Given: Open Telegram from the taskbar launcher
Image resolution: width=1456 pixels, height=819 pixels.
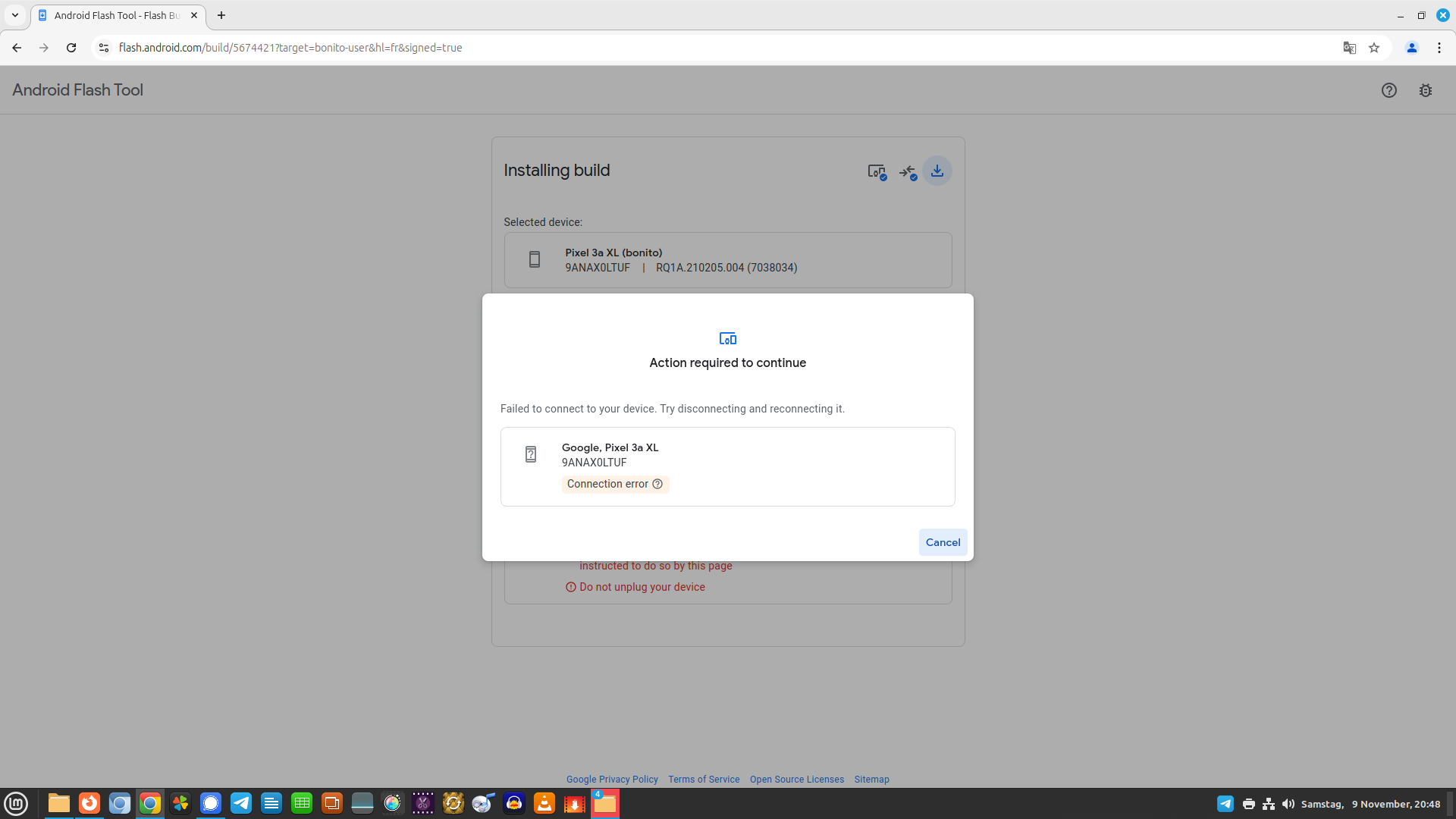Looking at the screenshot, I should (x=241, y=803).
